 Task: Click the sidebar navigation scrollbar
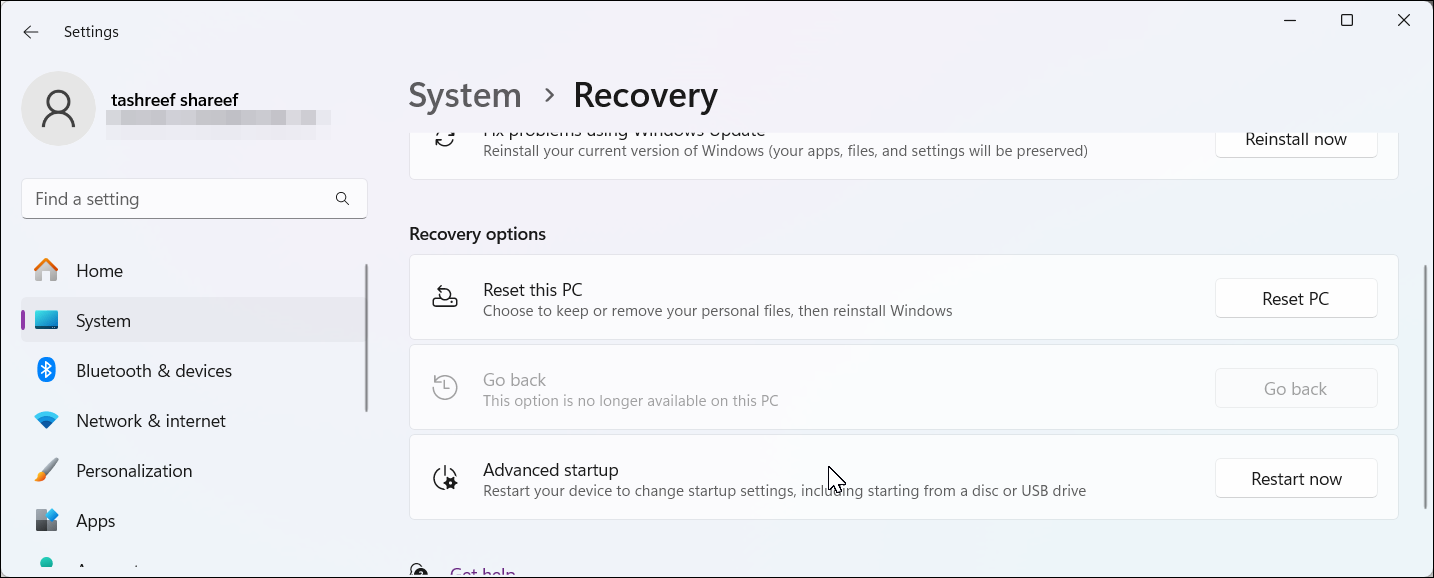click(x=367, y=338)
